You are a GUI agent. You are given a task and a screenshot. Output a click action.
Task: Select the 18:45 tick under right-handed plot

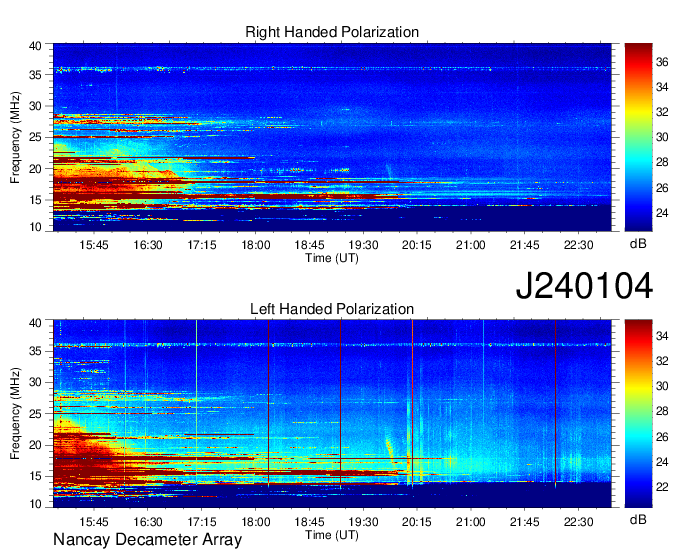point(309,245)
